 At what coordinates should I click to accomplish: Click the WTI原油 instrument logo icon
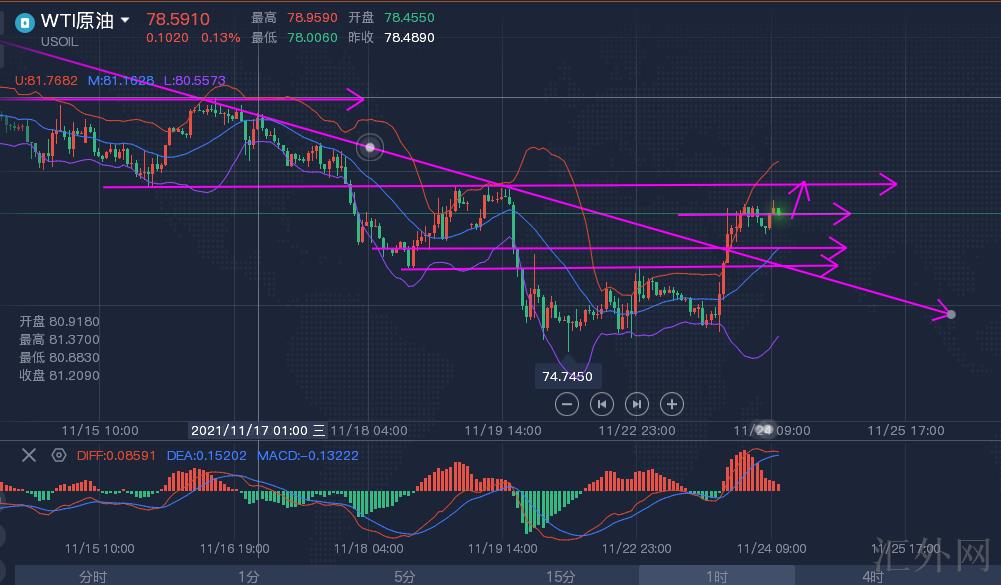pos(23,21)
